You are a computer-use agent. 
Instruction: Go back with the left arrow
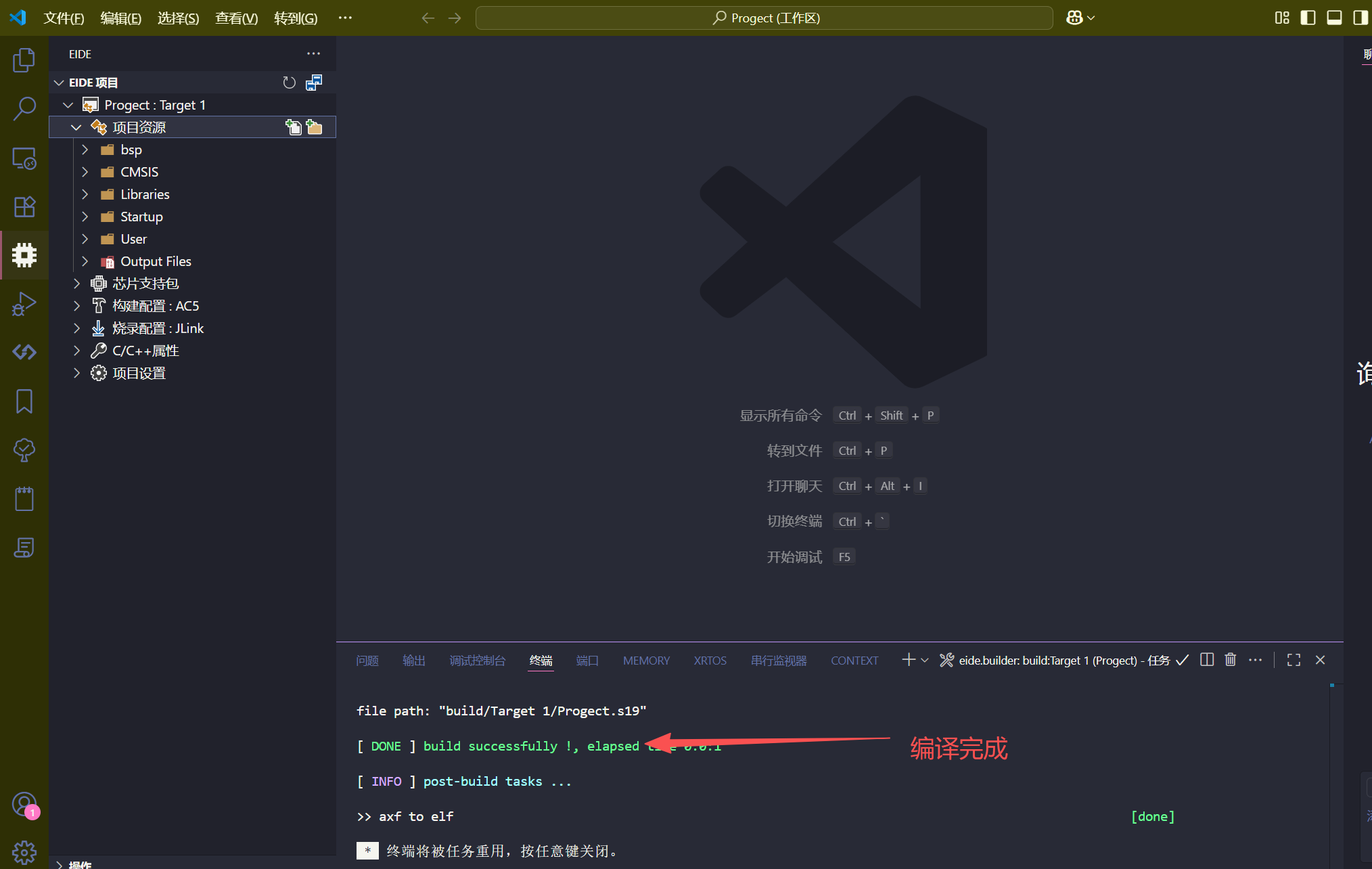[x=428, y=18]
